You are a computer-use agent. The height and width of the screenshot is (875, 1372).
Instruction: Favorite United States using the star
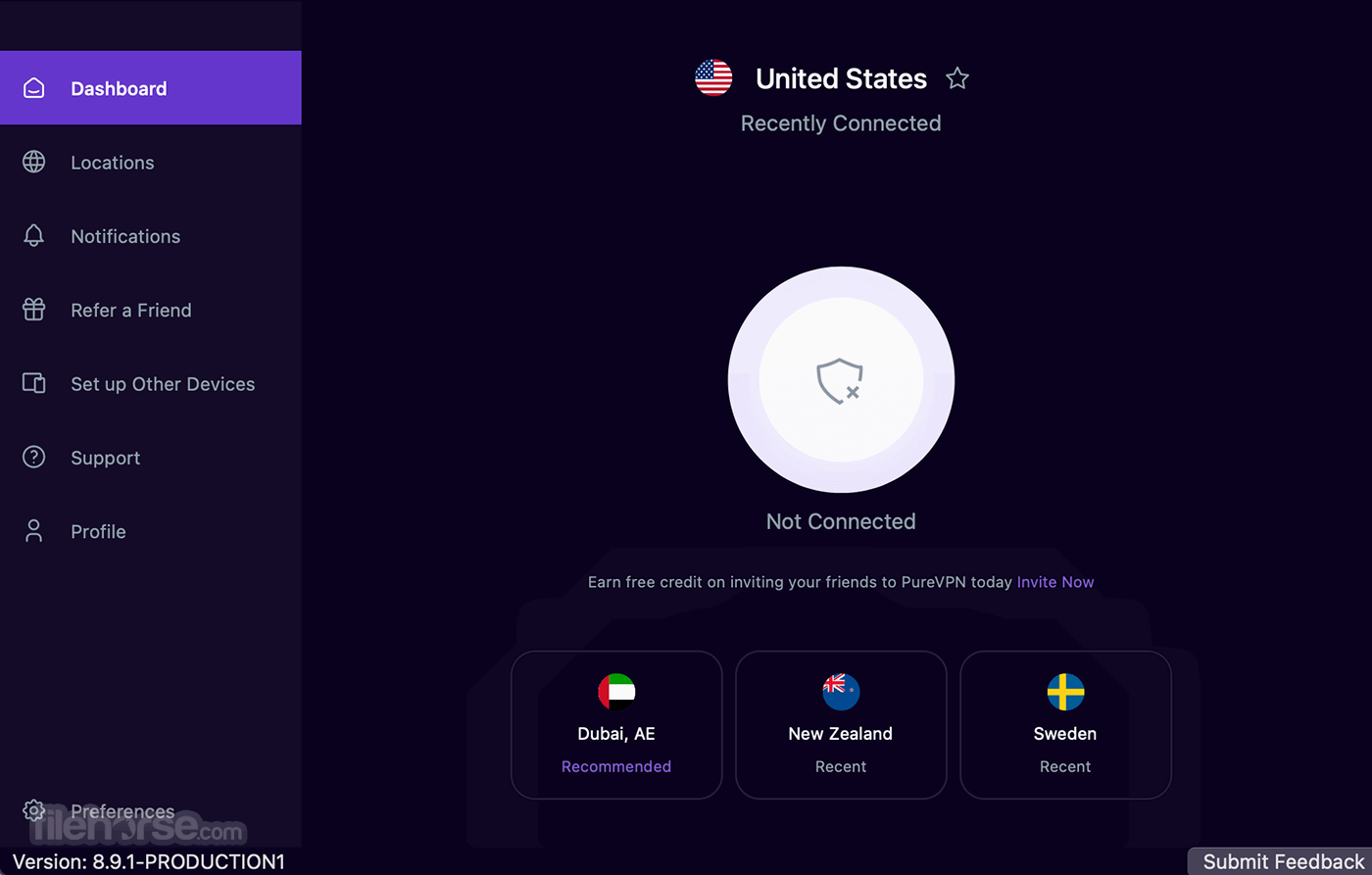[x=956, y=77]
